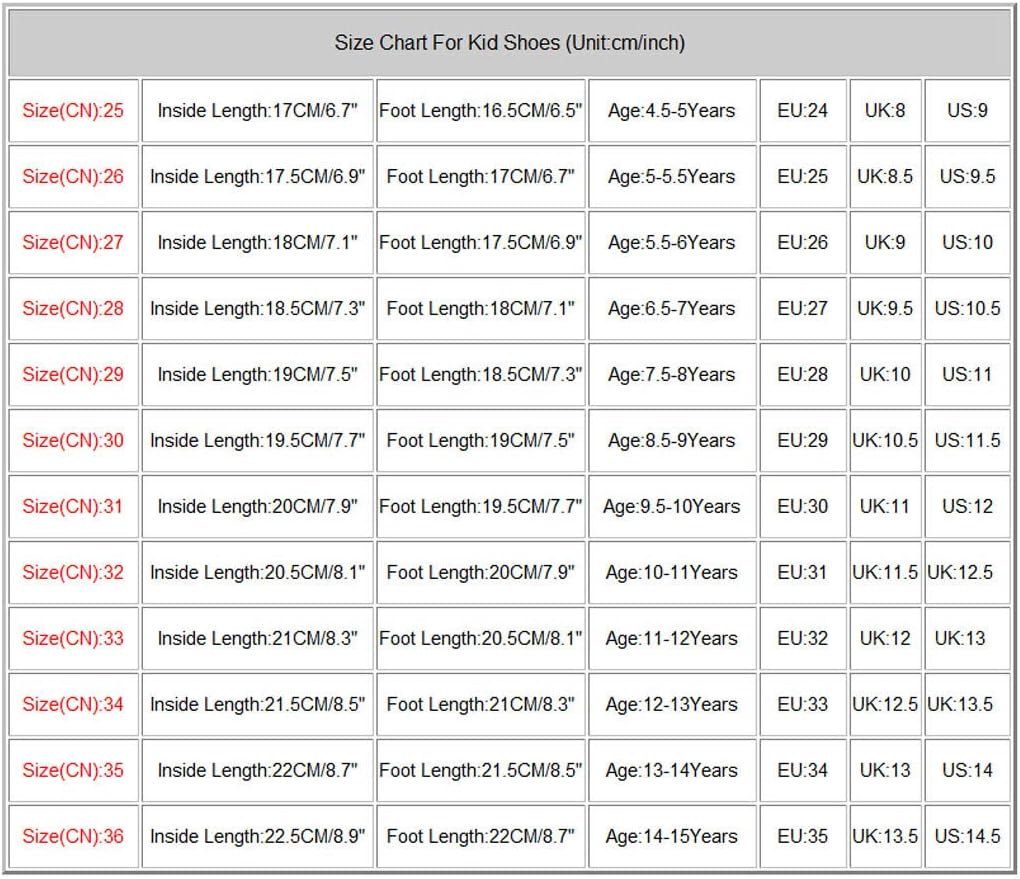Select the EU:35 cell

pos(803,836)
